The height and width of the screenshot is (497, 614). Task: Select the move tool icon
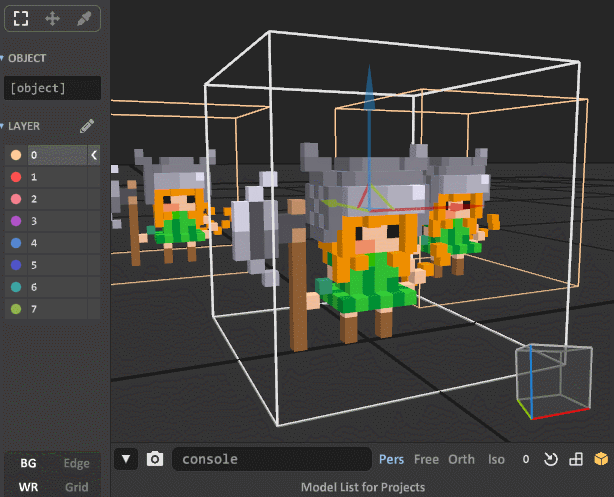point(52,18)
